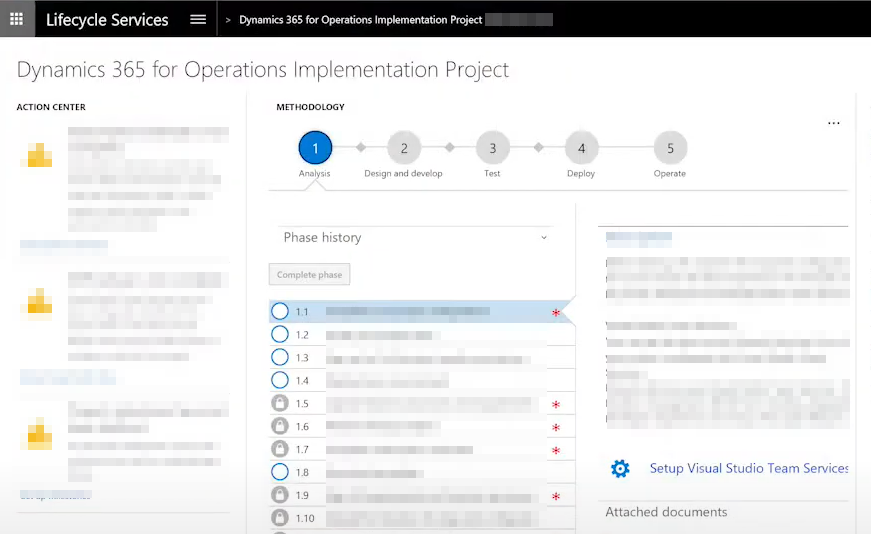Click the Lifecycle Services title

[x=107, y=19]
